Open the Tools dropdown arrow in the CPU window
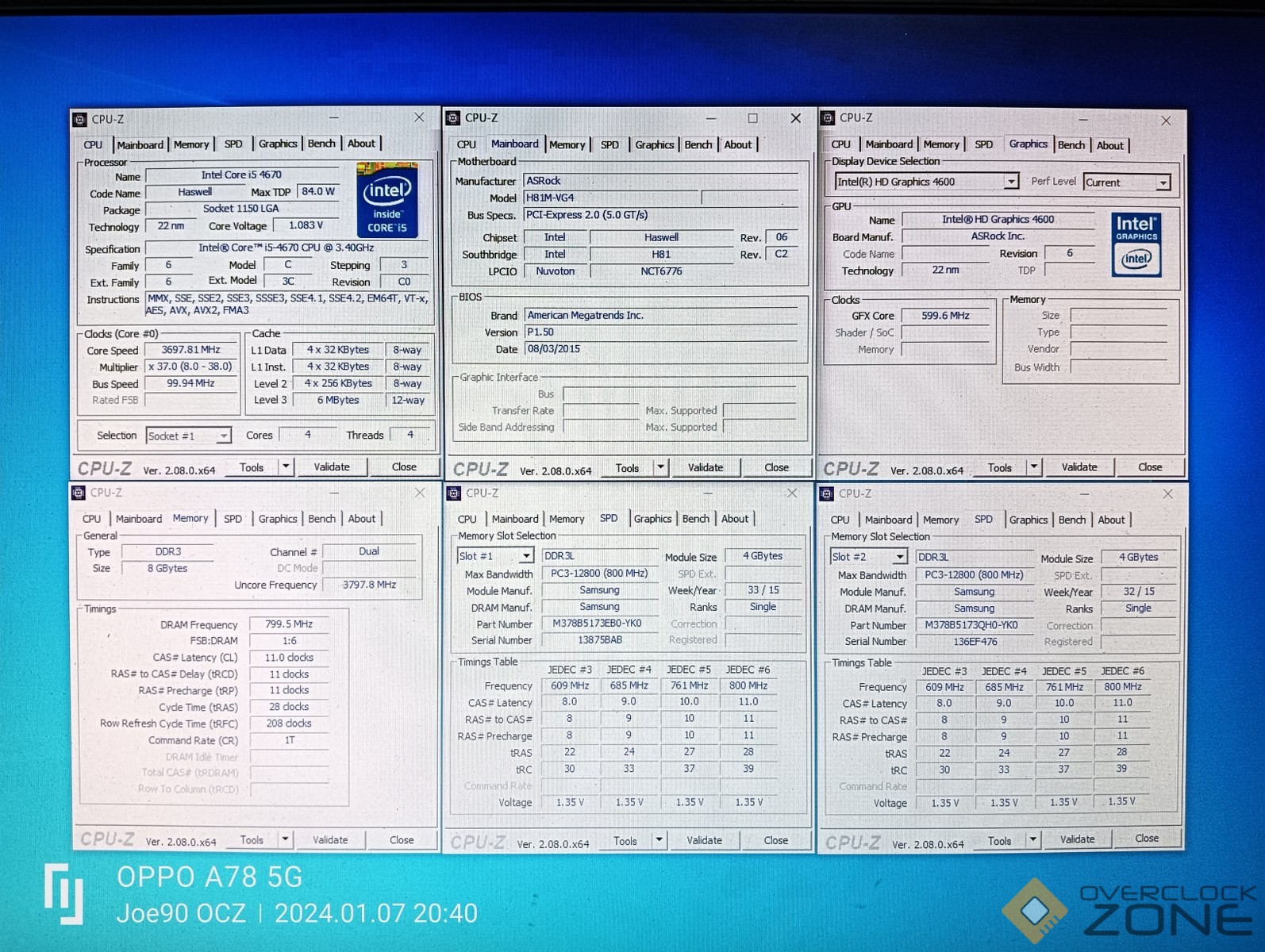1265x952 pixels. (286, 466)
